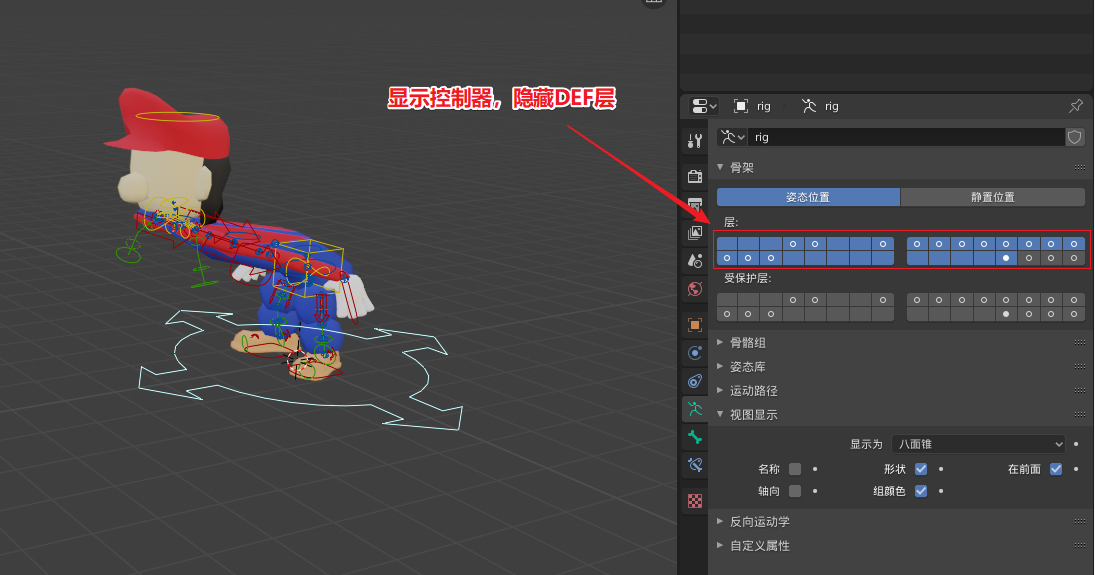Open the Bone Constraint properties tab

(695, 465)
